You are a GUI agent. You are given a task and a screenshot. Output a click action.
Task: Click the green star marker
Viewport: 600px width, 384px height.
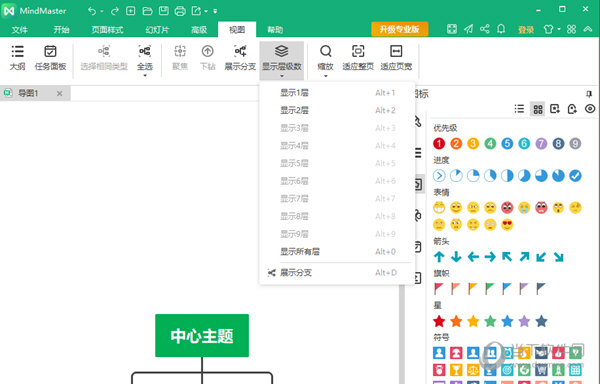490,321
